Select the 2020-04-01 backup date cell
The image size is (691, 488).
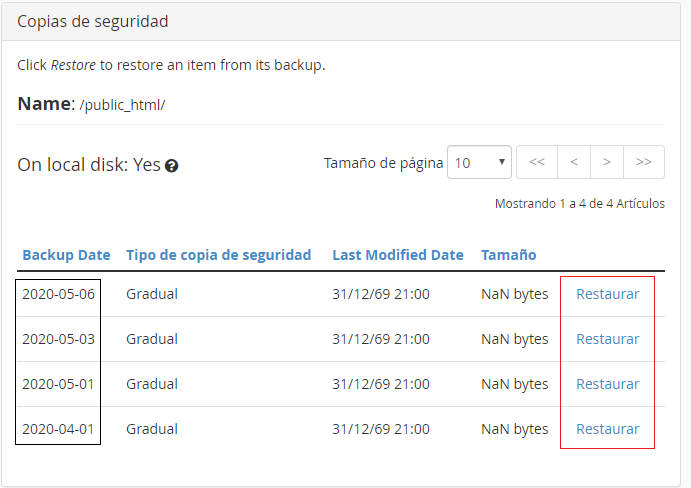(x=58, y=429)
